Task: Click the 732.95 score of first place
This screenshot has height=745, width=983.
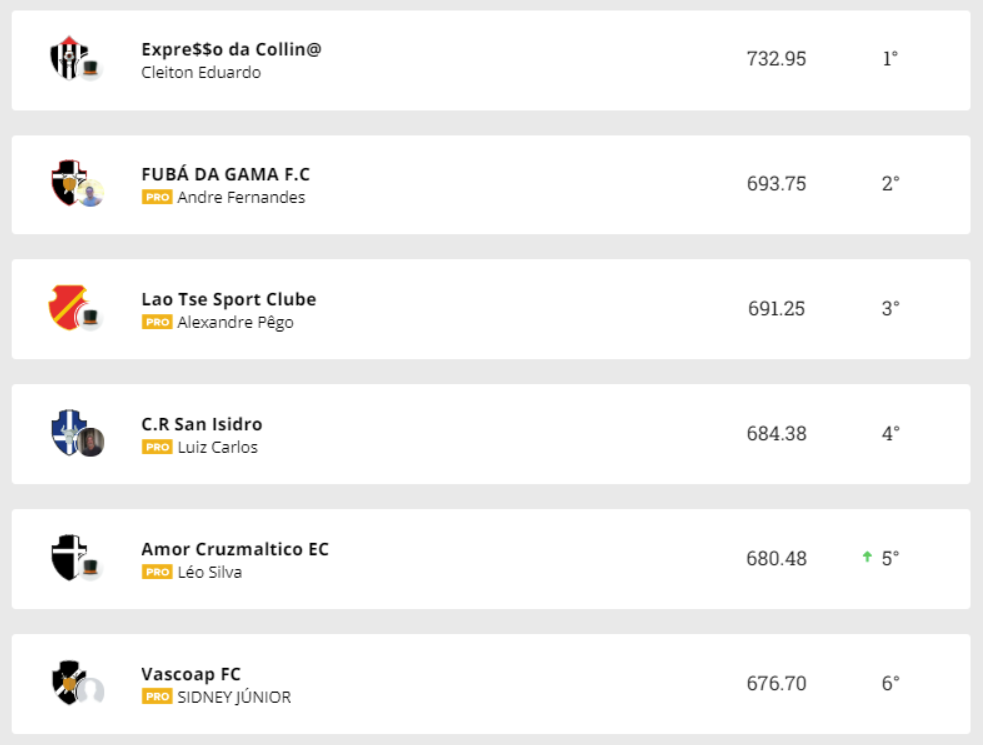Action: click(x=776, y=59)
